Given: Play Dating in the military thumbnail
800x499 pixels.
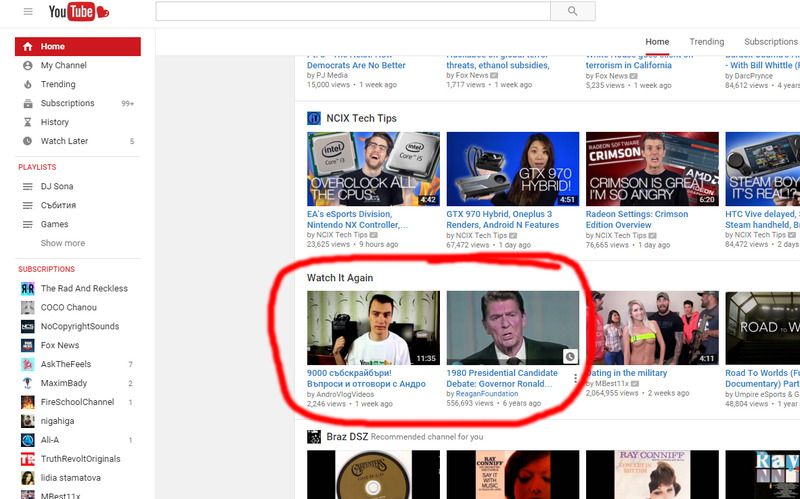Looking at the screenshot, I should click(654, 328).
